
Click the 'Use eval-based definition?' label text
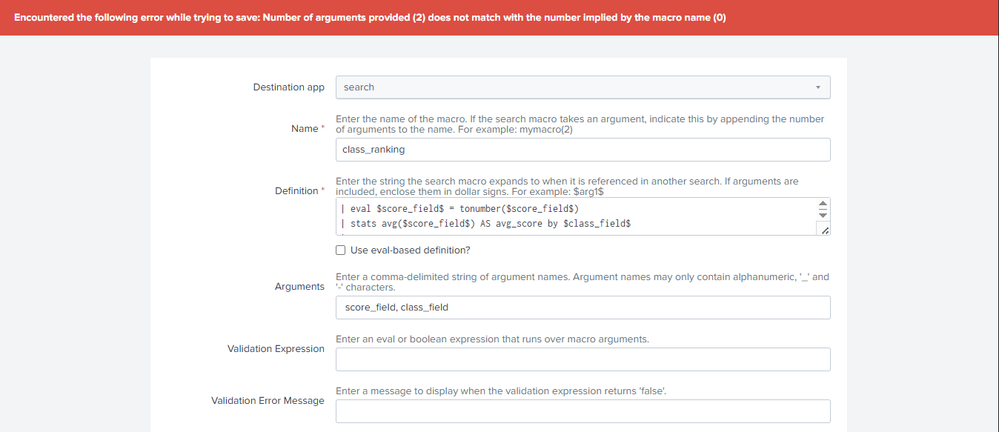coord(410,250)
